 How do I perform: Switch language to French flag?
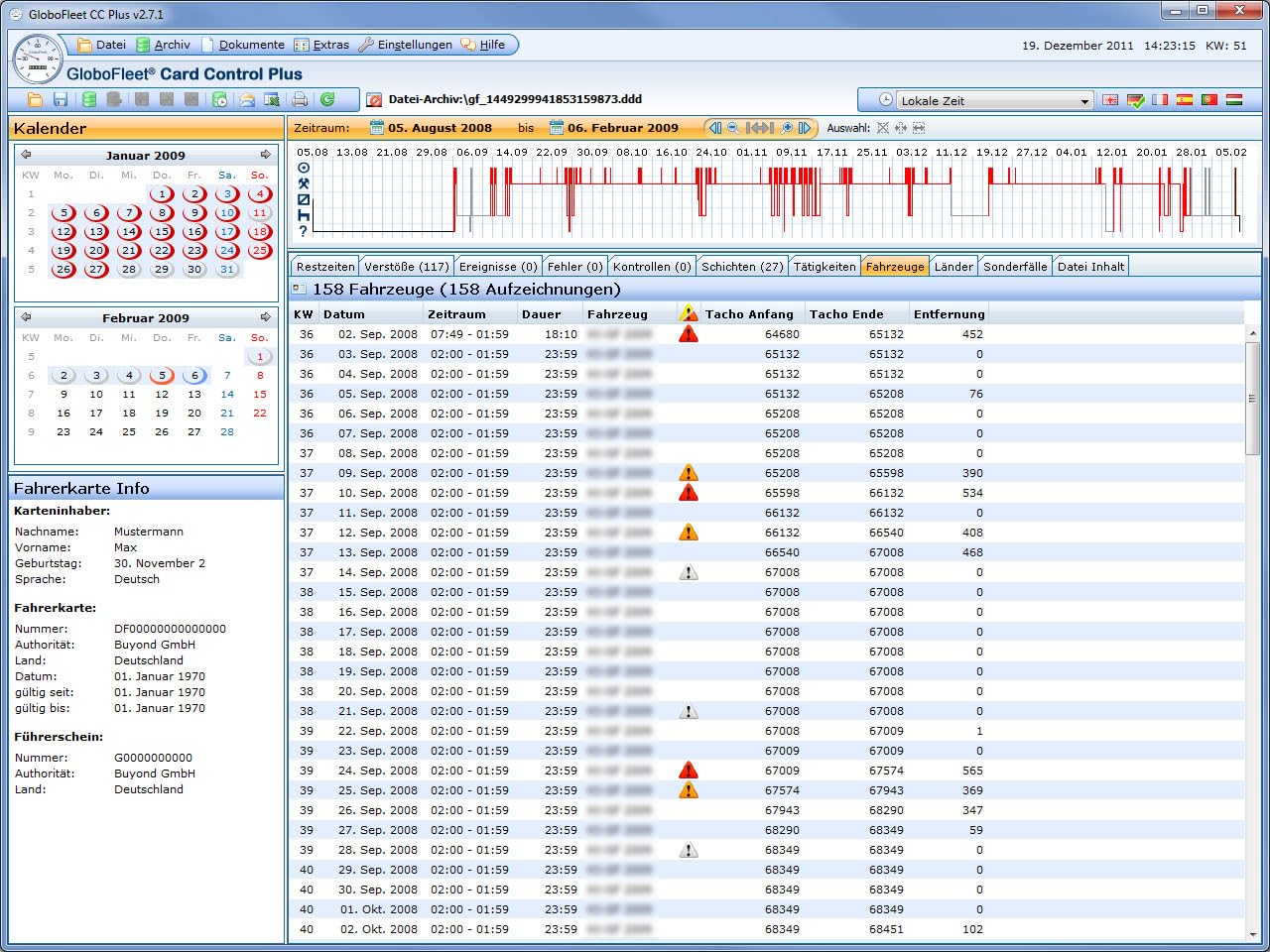[x=1160, y=100]
